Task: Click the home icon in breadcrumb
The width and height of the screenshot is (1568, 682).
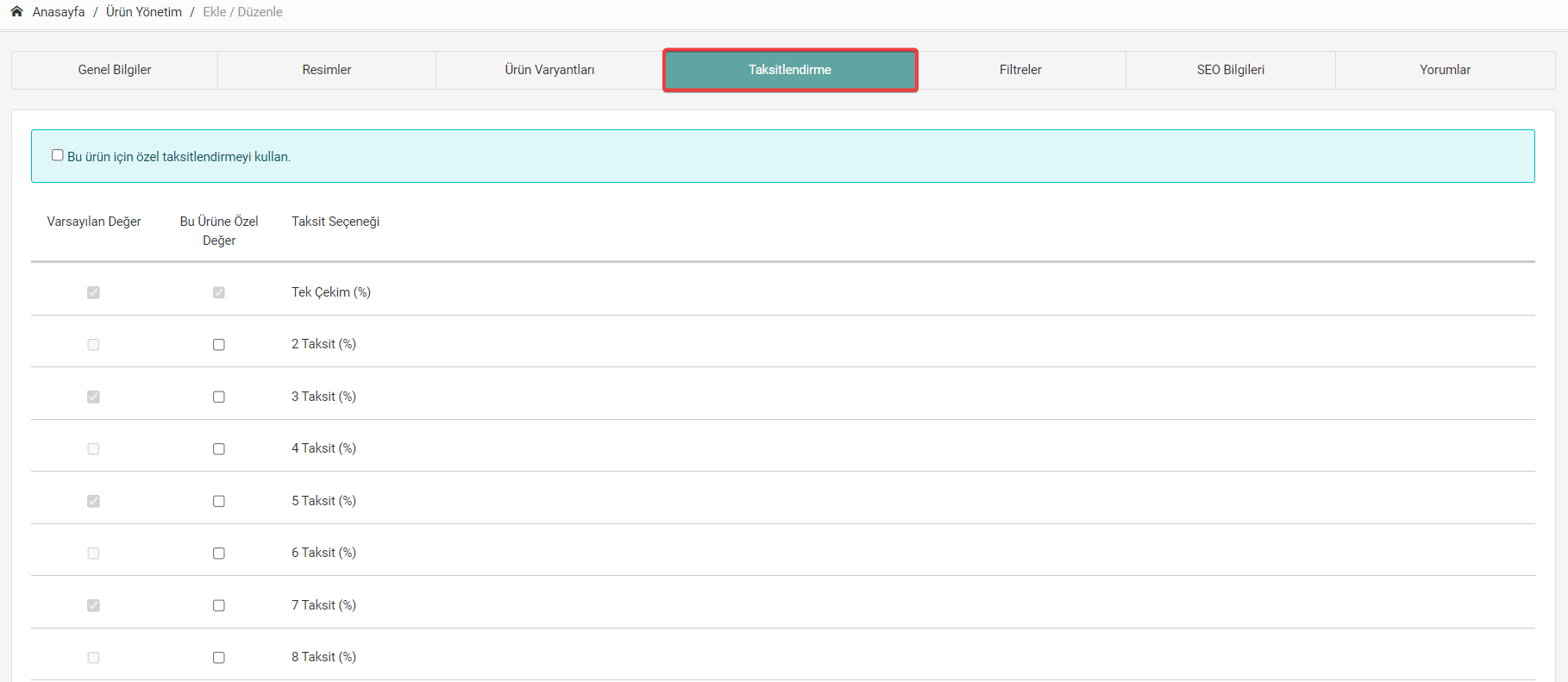Action: pyautogui.click(x=16, y=12)
